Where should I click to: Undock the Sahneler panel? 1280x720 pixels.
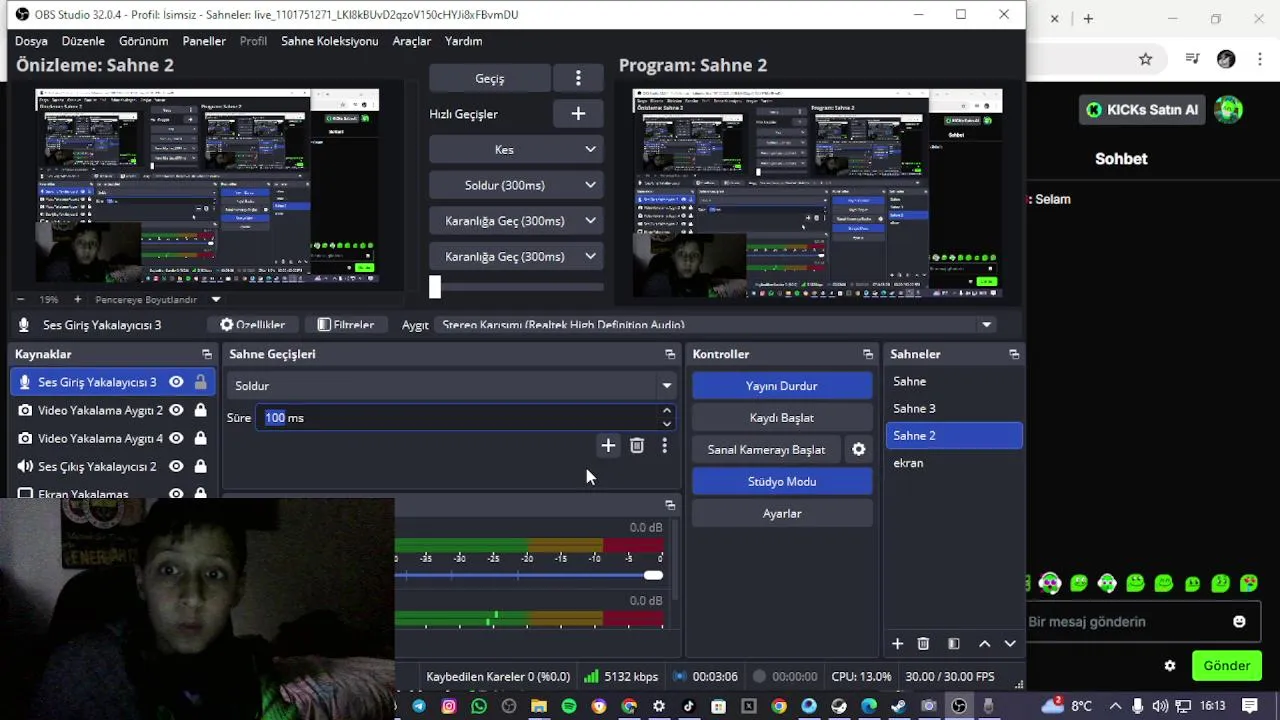click(1014, 354)
